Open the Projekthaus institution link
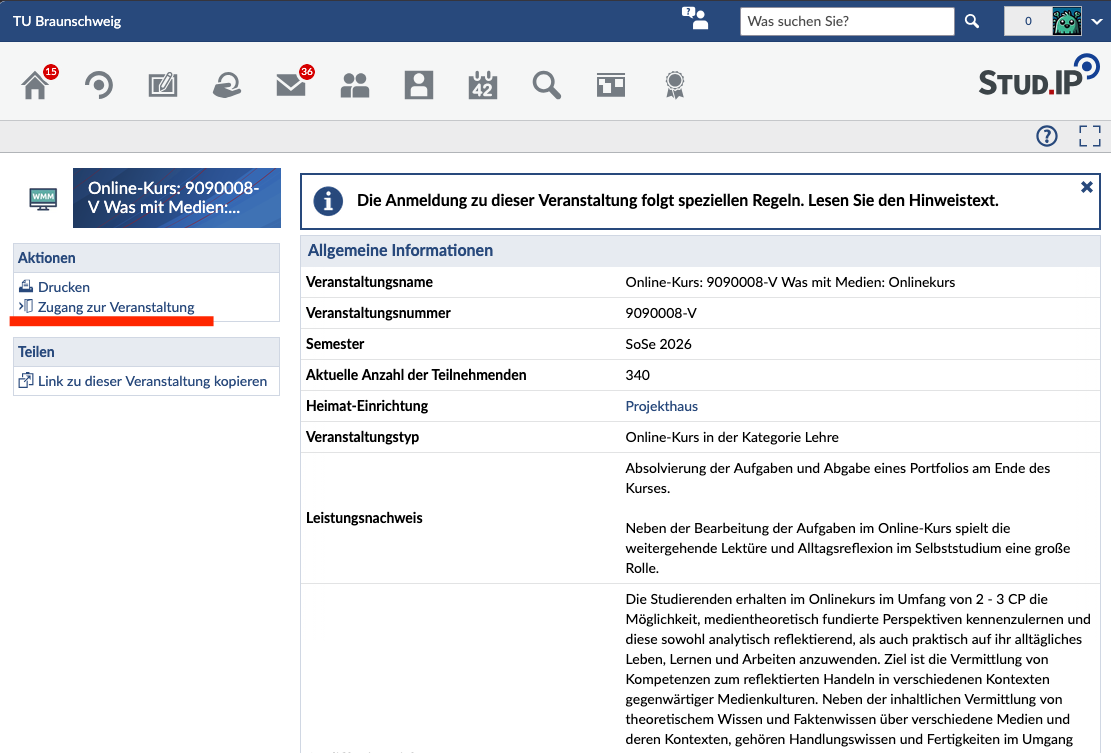 662,406
